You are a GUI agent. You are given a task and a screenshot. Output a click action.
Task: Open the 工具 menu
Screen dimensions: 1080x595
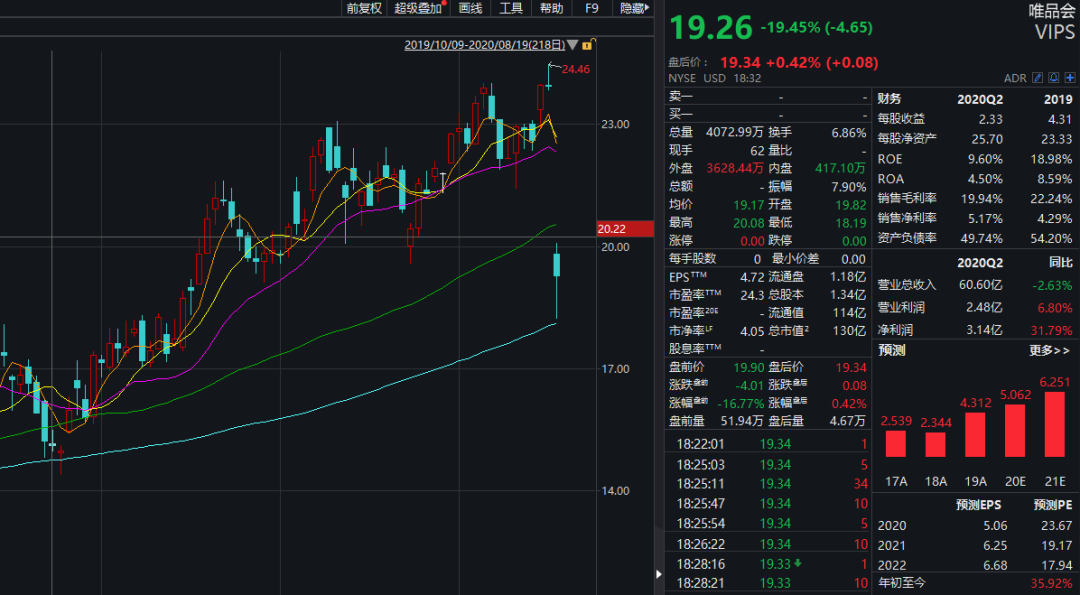511,8
